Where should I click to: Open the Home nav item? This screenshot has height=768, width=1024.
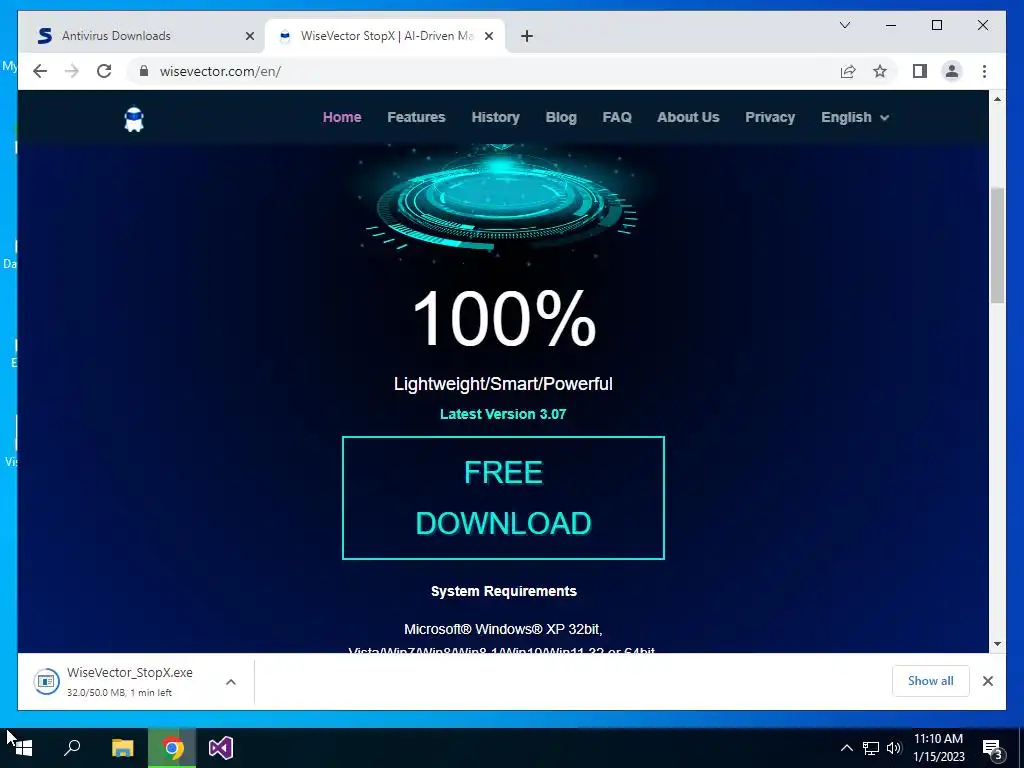[x=342, y=117]
